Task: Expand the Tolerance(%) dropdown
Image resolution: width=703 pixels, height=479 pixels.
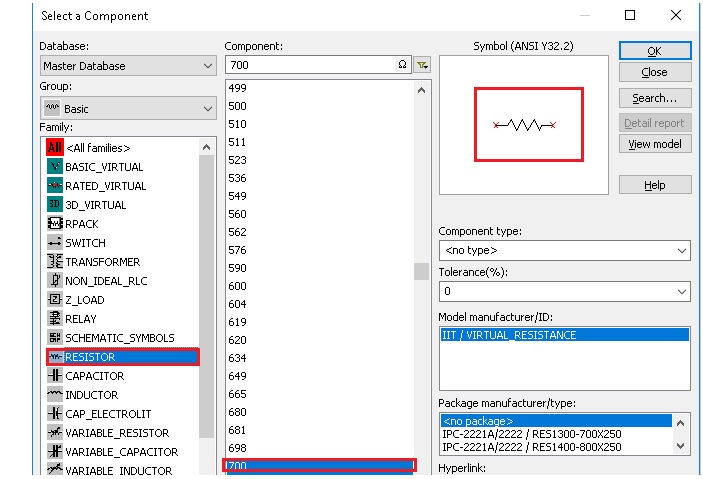Action: coord(564,292)
